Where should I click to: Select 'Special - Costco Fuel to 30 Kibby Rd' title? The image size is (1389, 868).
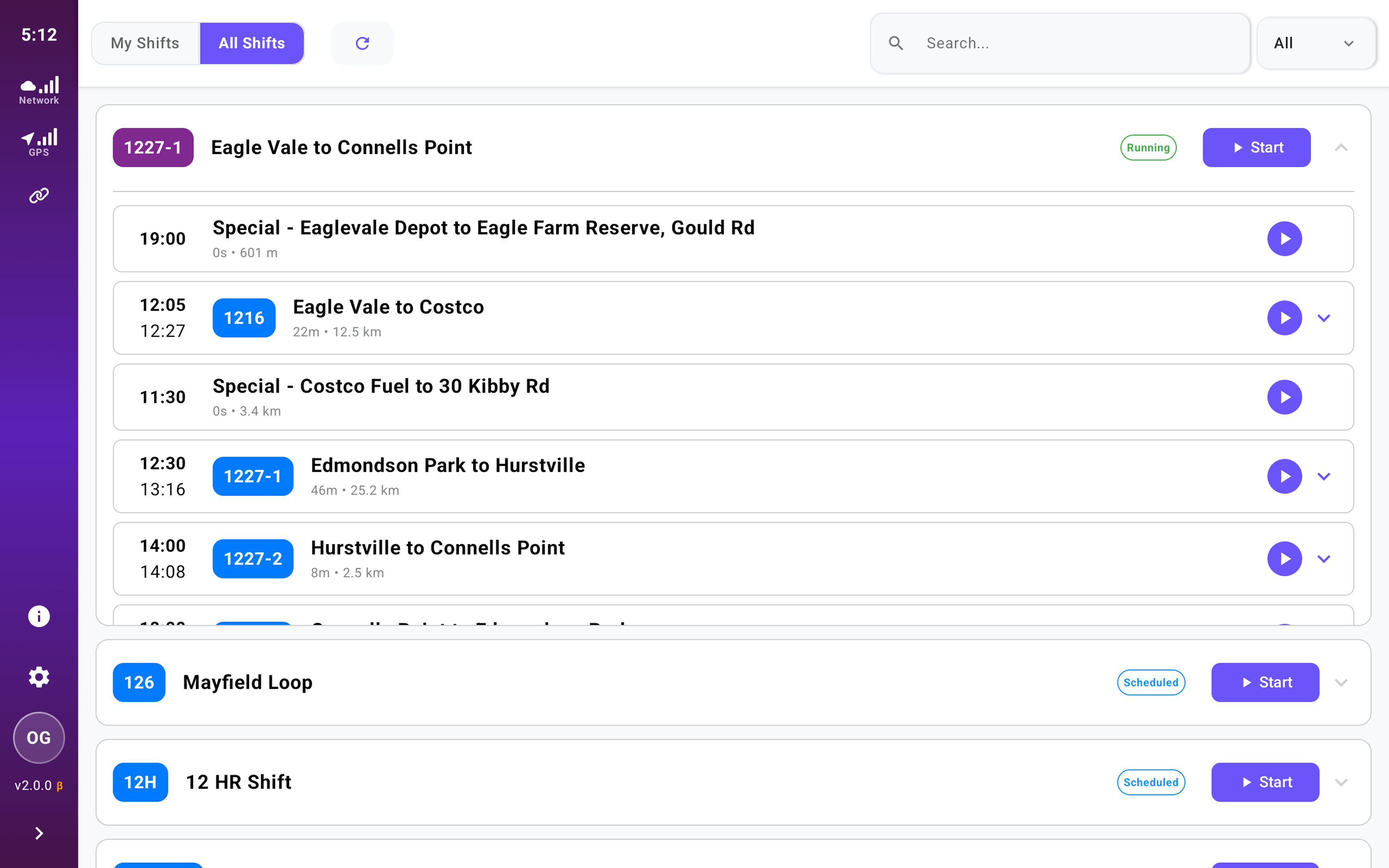[x=381, y=386]
